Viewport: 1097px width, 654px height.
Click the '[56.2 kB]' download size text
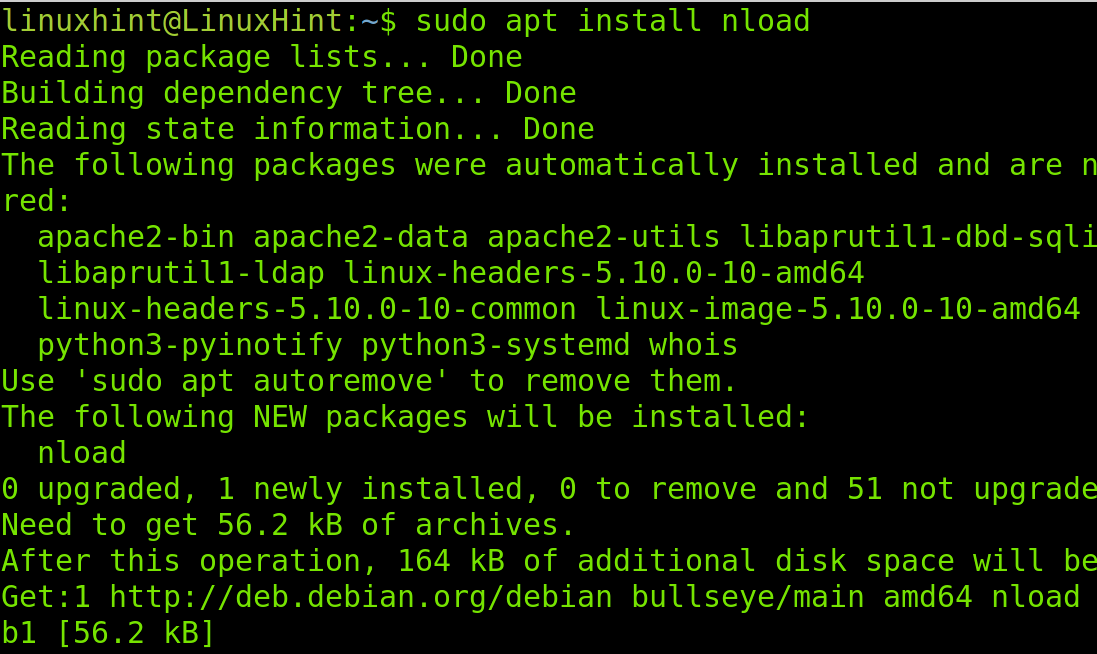[x=136, y=634]
